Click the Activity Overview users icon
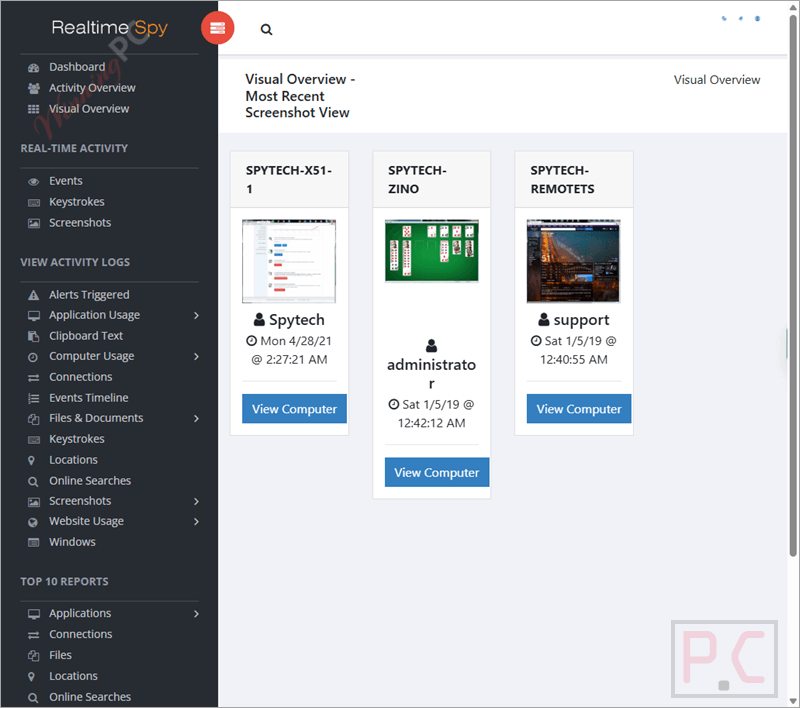The image size is (800, 708). pos(34,88)
